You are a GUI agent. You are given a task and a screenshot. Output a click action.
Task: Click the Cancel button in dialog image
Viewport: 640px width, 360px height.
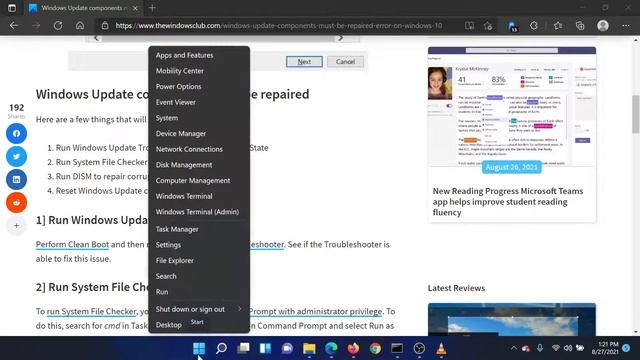pos(345,62)
